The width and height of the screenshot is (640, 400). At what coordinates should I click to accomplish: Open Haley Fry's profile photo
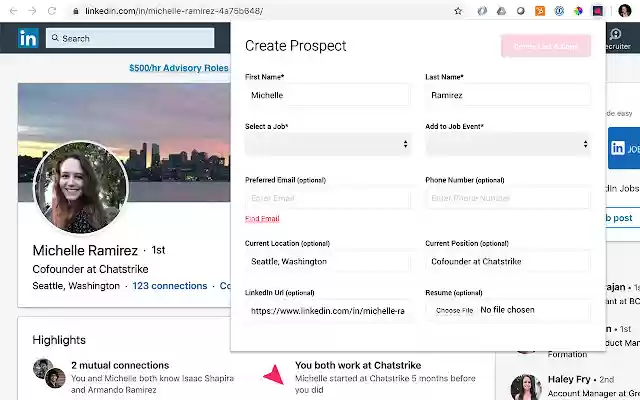(x=526, y=387)
